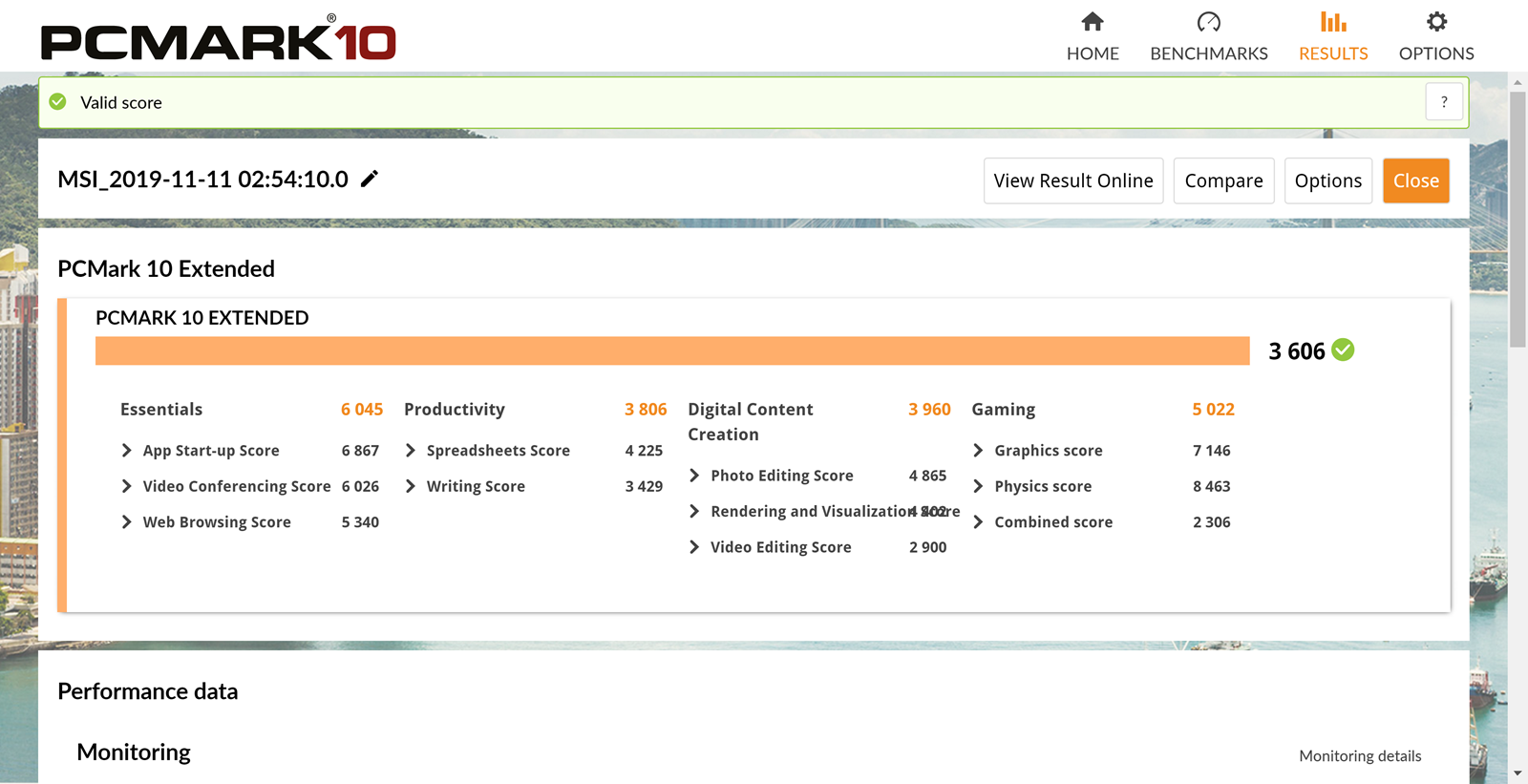This screenshot has width=1528, height=784.
Task: Click the pencil icon to rename result
Action: [370, 179]
